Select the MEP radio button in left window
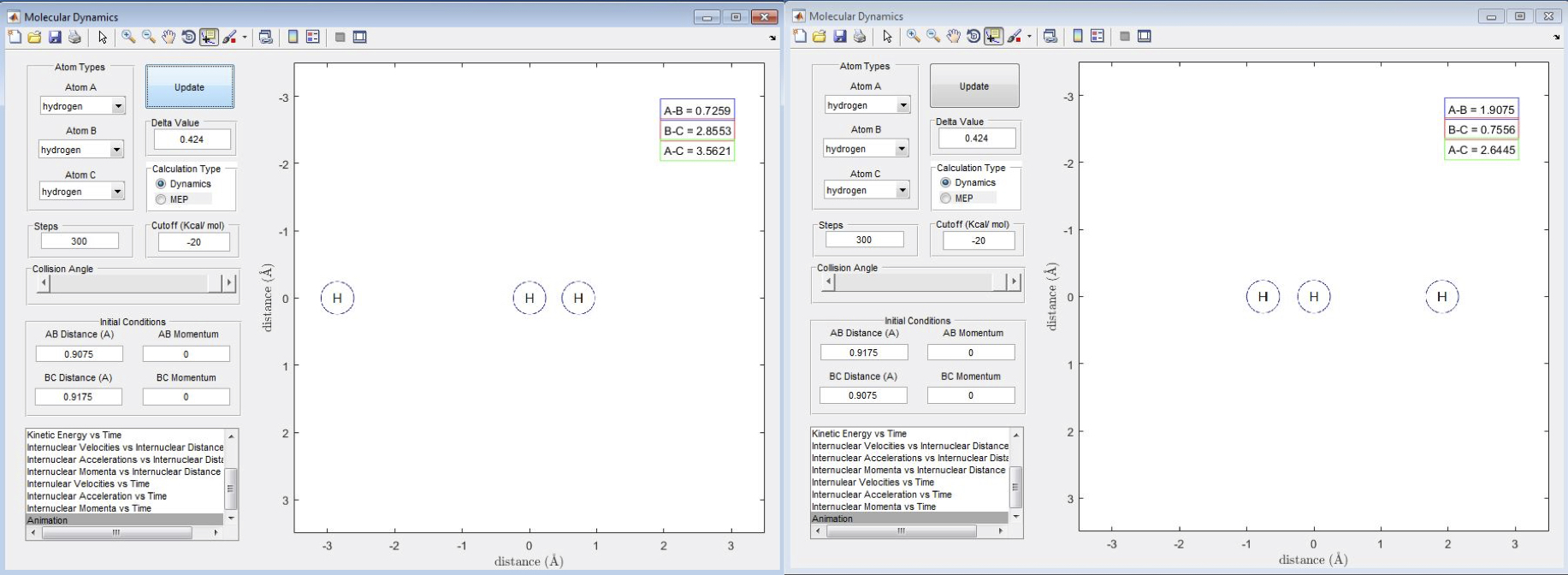Viewport: 1568px width, 575px height. (161, 199)
